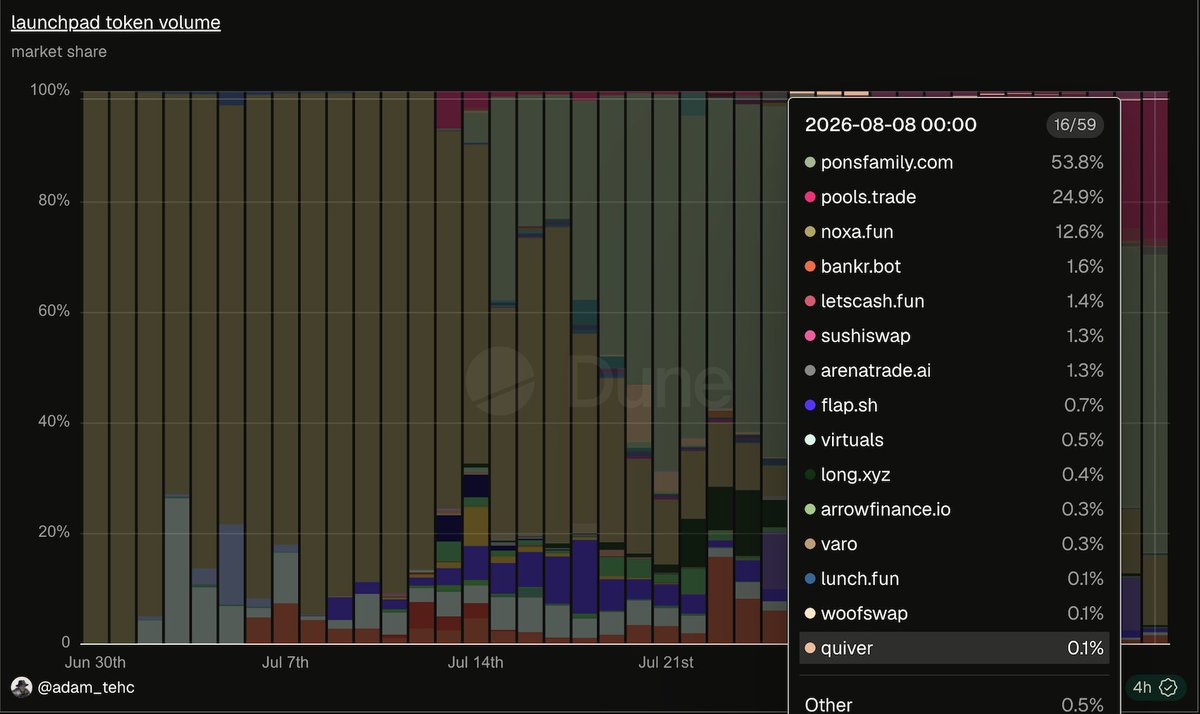The height and width of the screenshot is (714, 1200).
Task: Click the Other 0.5% summary row
Action: pyautogui.click(x=954, y=704)
